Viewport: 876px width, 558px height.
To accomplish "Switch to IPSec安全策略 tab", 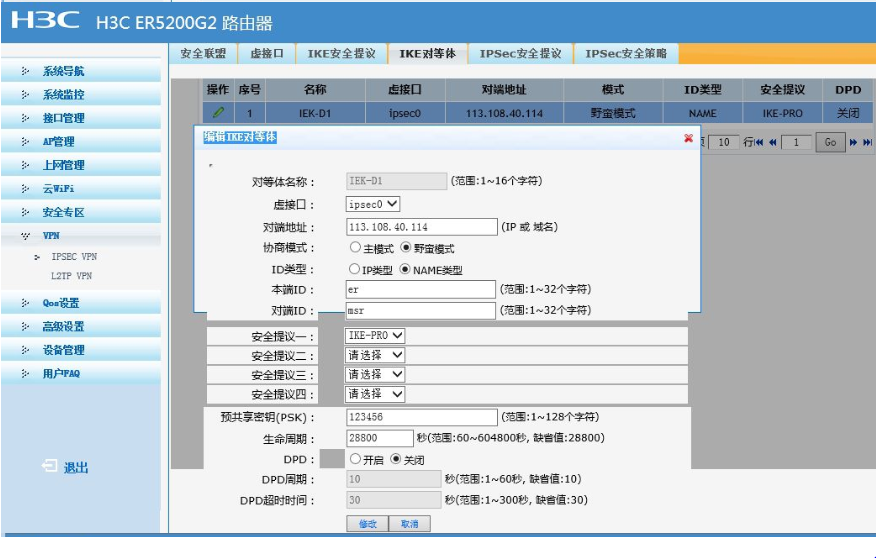I will click(x=626, y=54).
